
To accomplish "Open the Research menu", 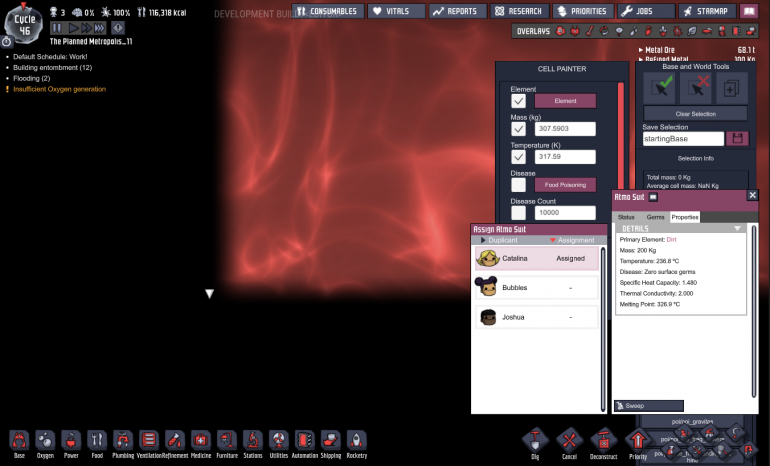I will pos(518,11).
